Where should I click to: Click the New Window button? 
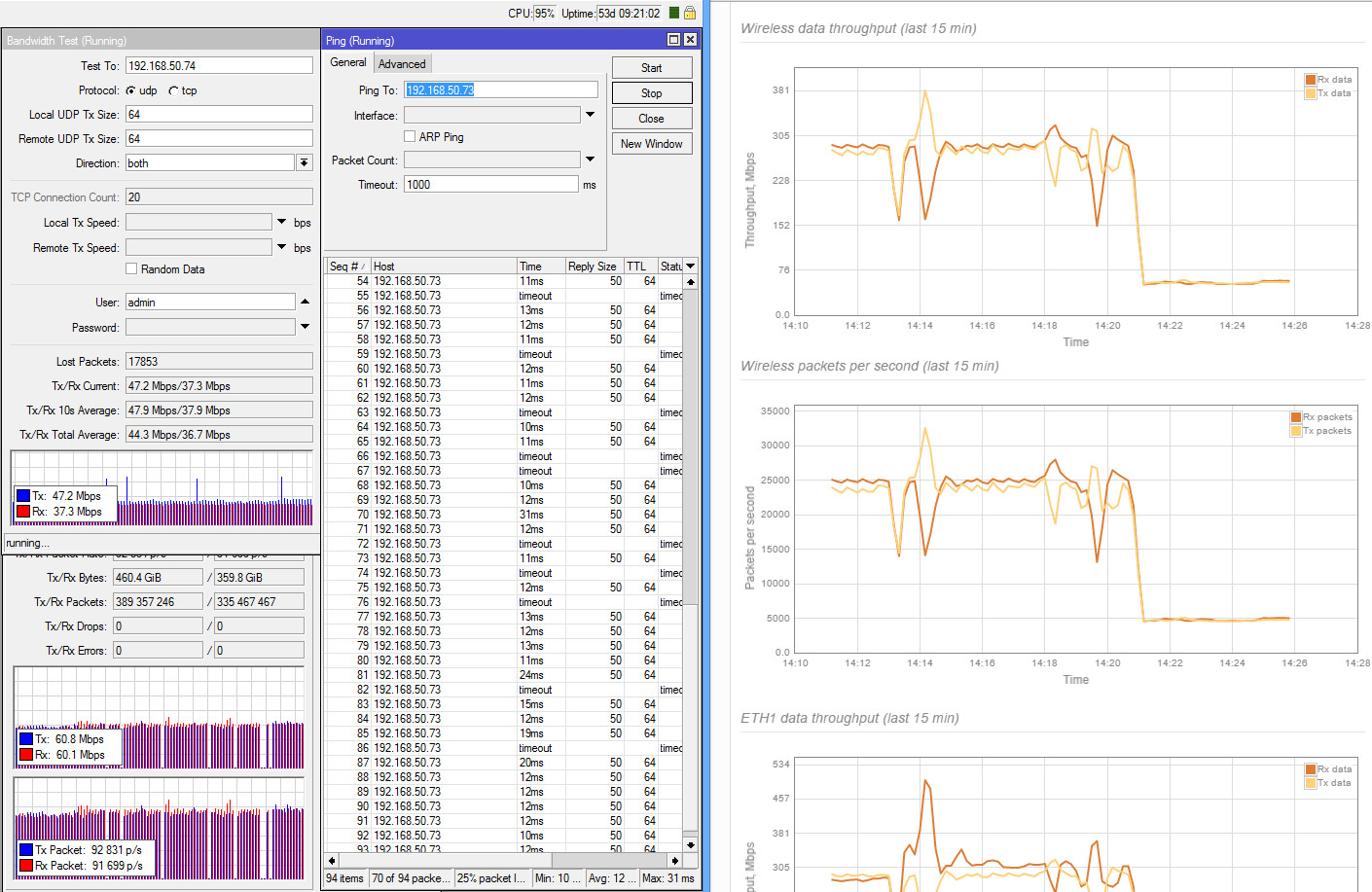pos(652,143)
